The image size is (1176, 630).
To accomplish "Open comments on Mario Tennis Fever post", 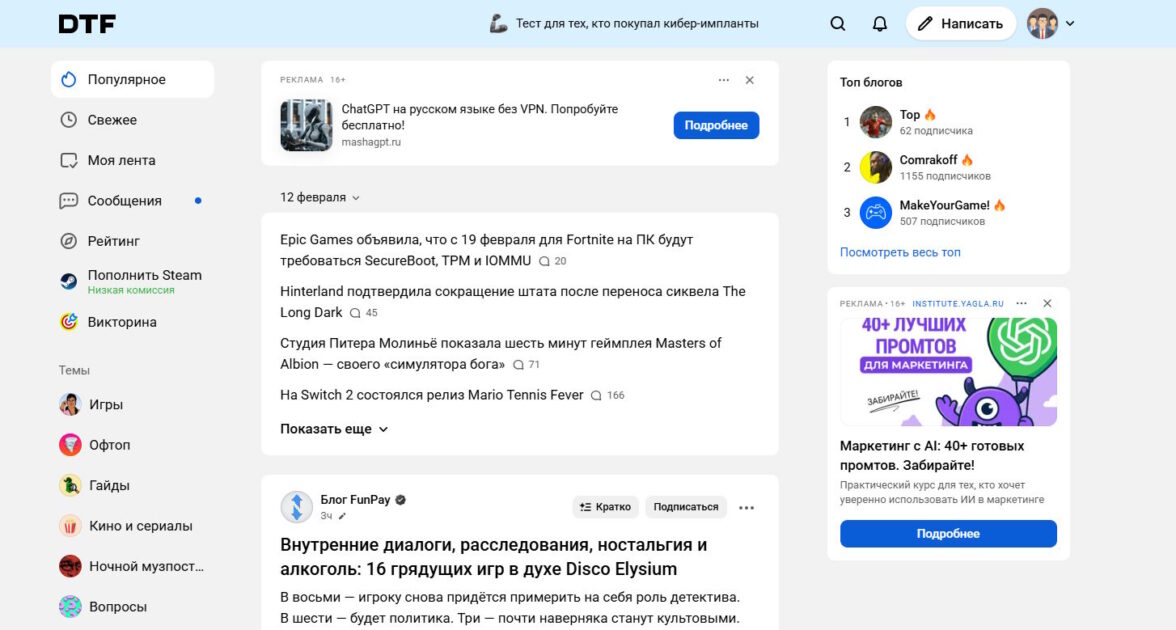I will 607,395.
